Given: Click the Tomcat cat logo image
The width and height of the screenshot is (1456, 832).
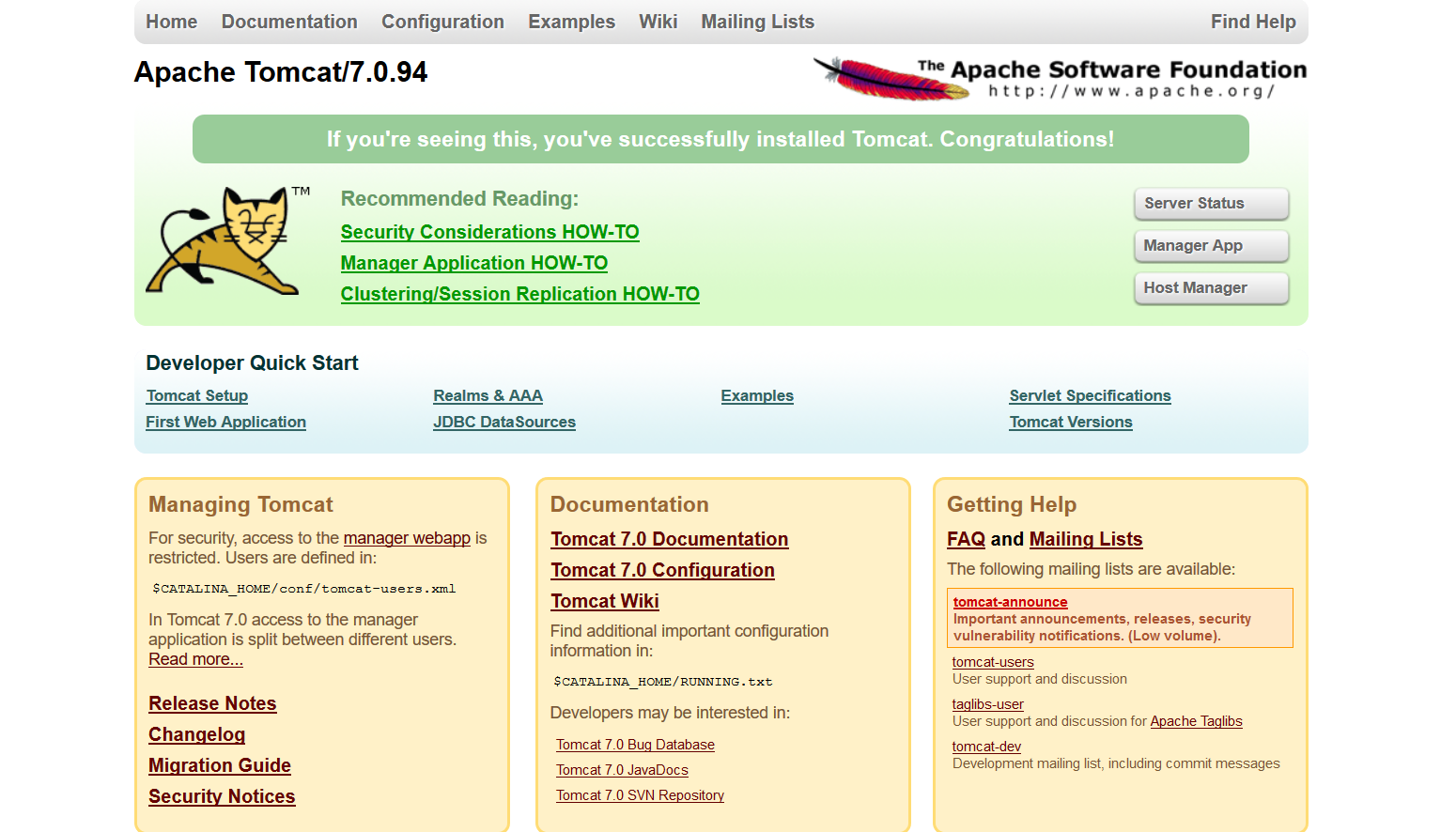Looking at the screenshot, I should pos(228,240).
